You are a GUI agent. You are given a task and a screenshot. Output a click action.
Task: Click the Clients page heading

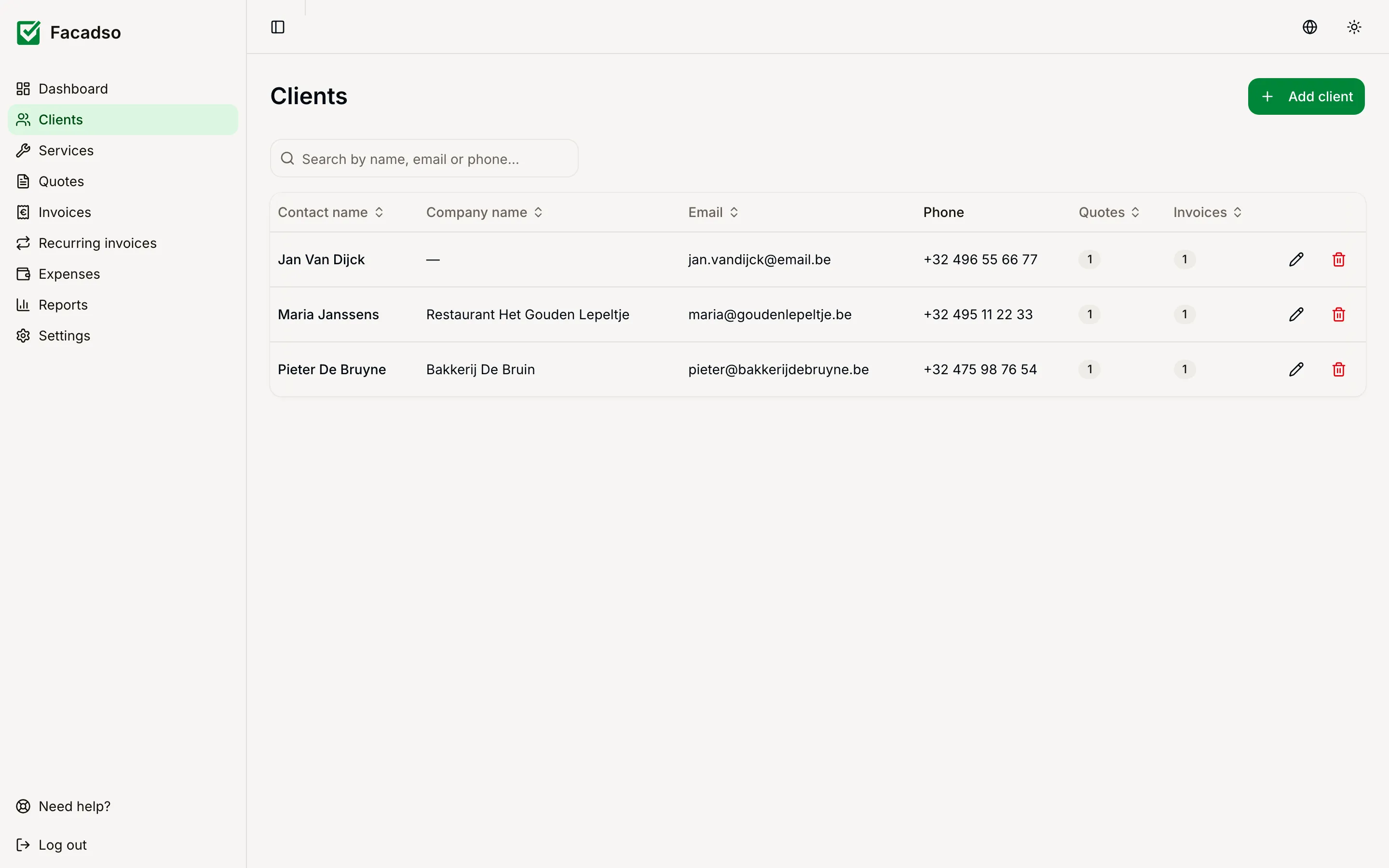(x=309, y=96)
